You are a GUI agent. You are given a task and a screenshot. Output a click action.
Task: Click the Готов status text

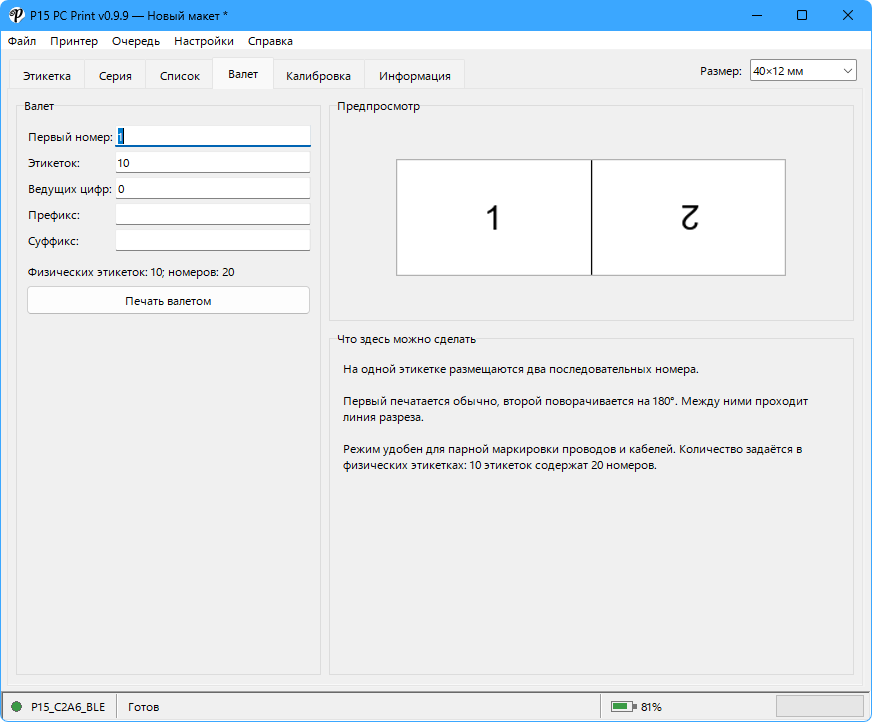coord(143,706)
